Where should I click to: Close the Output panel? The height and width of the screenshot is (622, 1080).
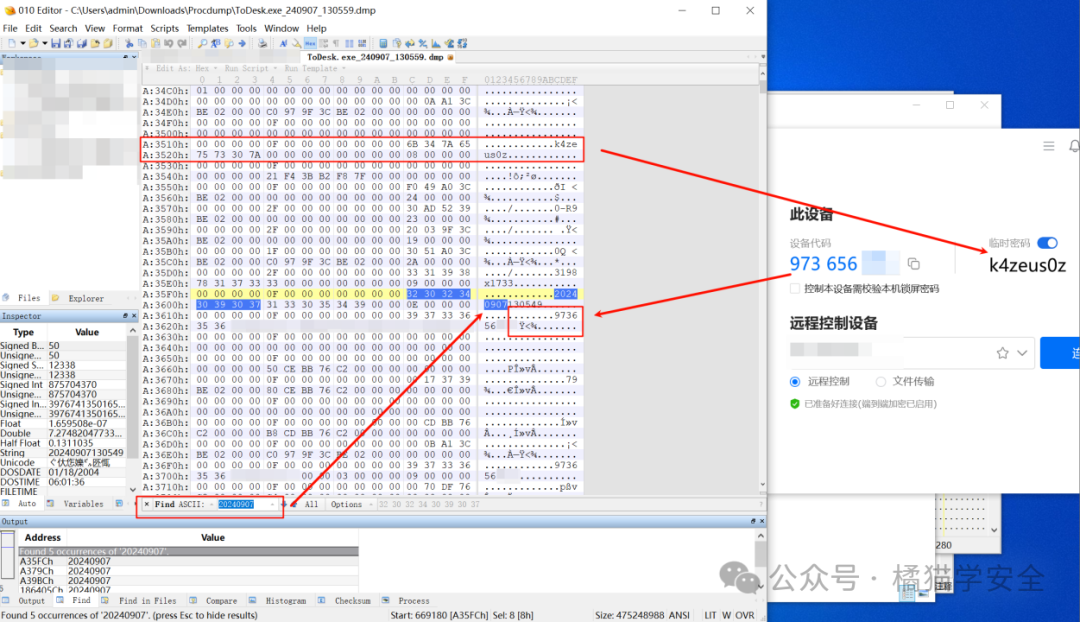click(761, 521)
